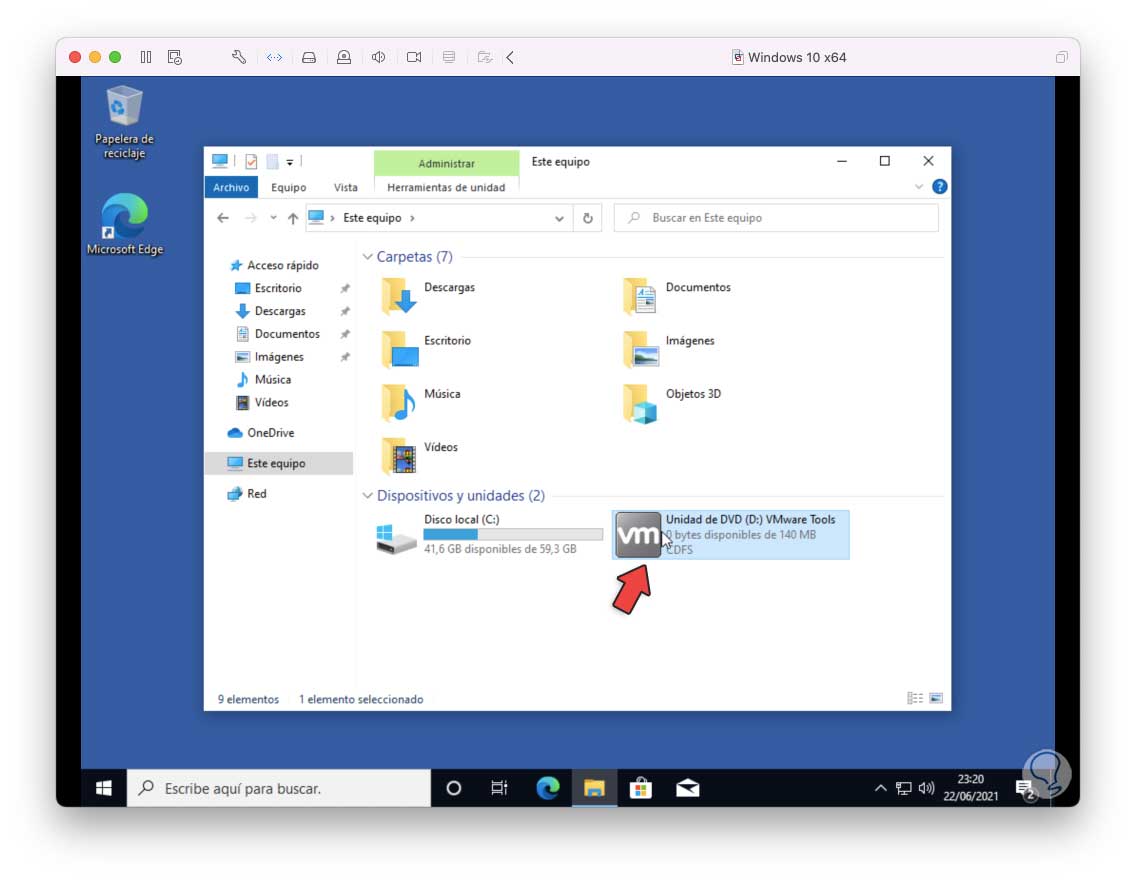Click the network adapter arrows icon

(274, 57)
